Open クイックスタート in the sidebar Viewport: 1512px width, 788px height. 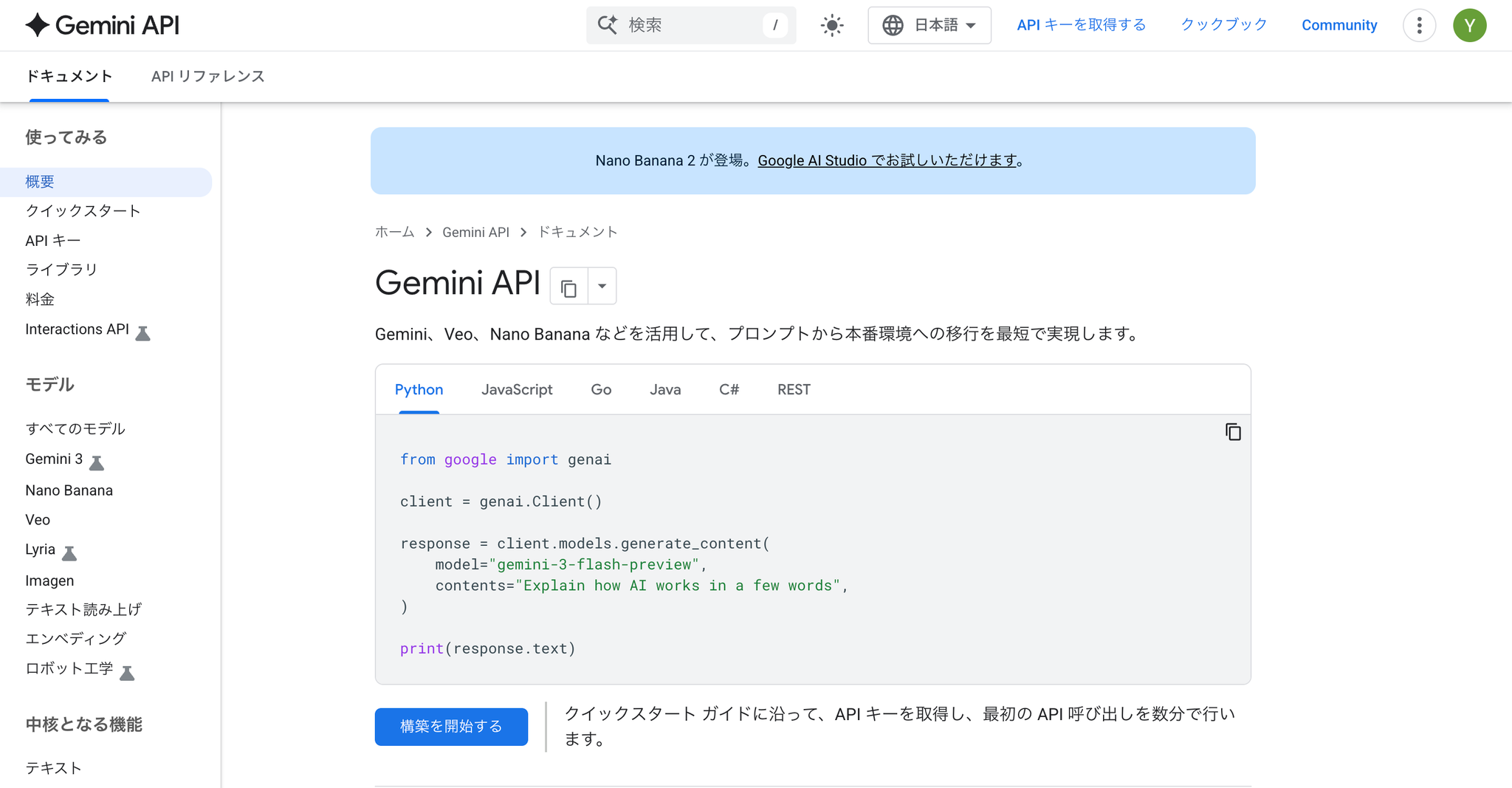83,211
